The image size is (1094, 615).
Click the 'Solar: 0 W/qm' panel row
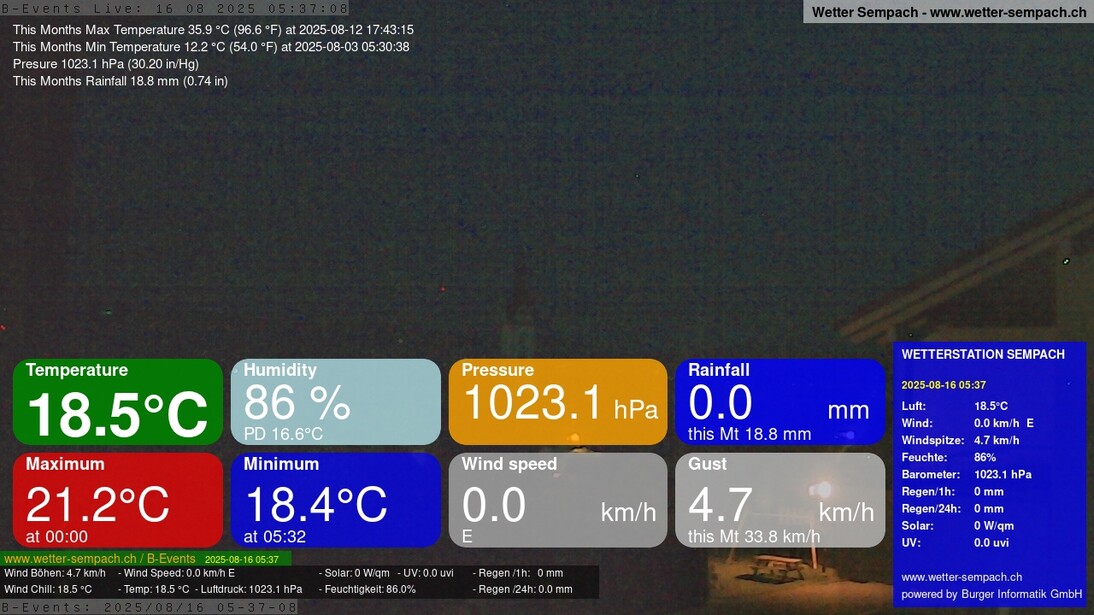pyautogui.click(x=957, y=526)
